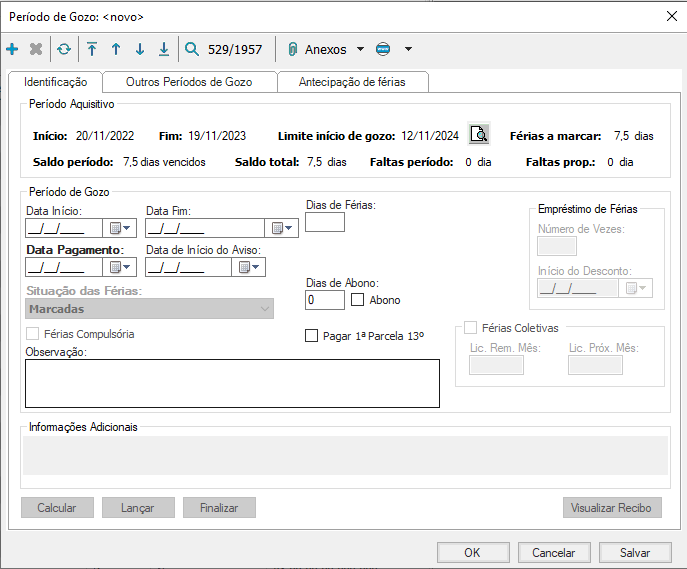The height and width of the screenshot is (569, 687).
Task: Go to next record down arrow
Action: (x=140, y=49)
